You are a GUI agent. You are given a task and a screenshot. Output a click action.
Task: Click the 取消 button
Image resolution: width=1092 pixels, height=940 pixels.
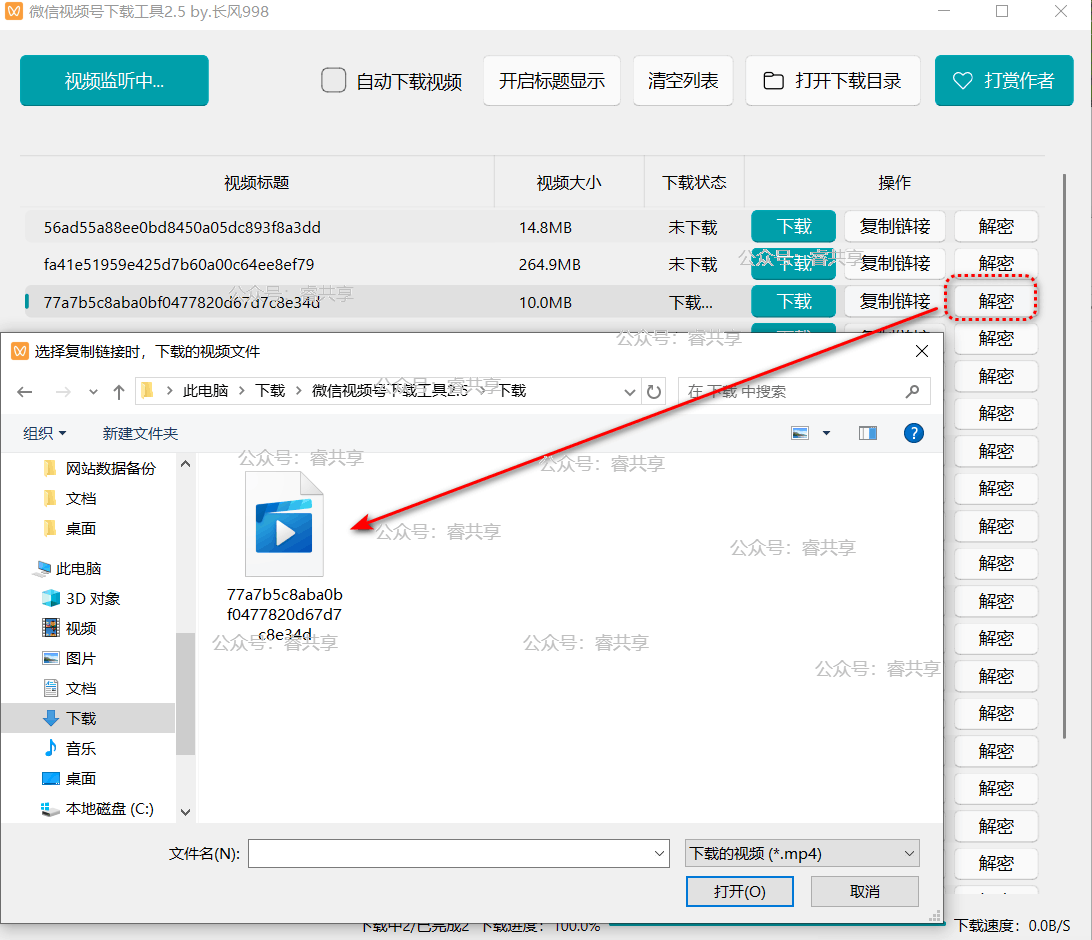pos(864,891)
